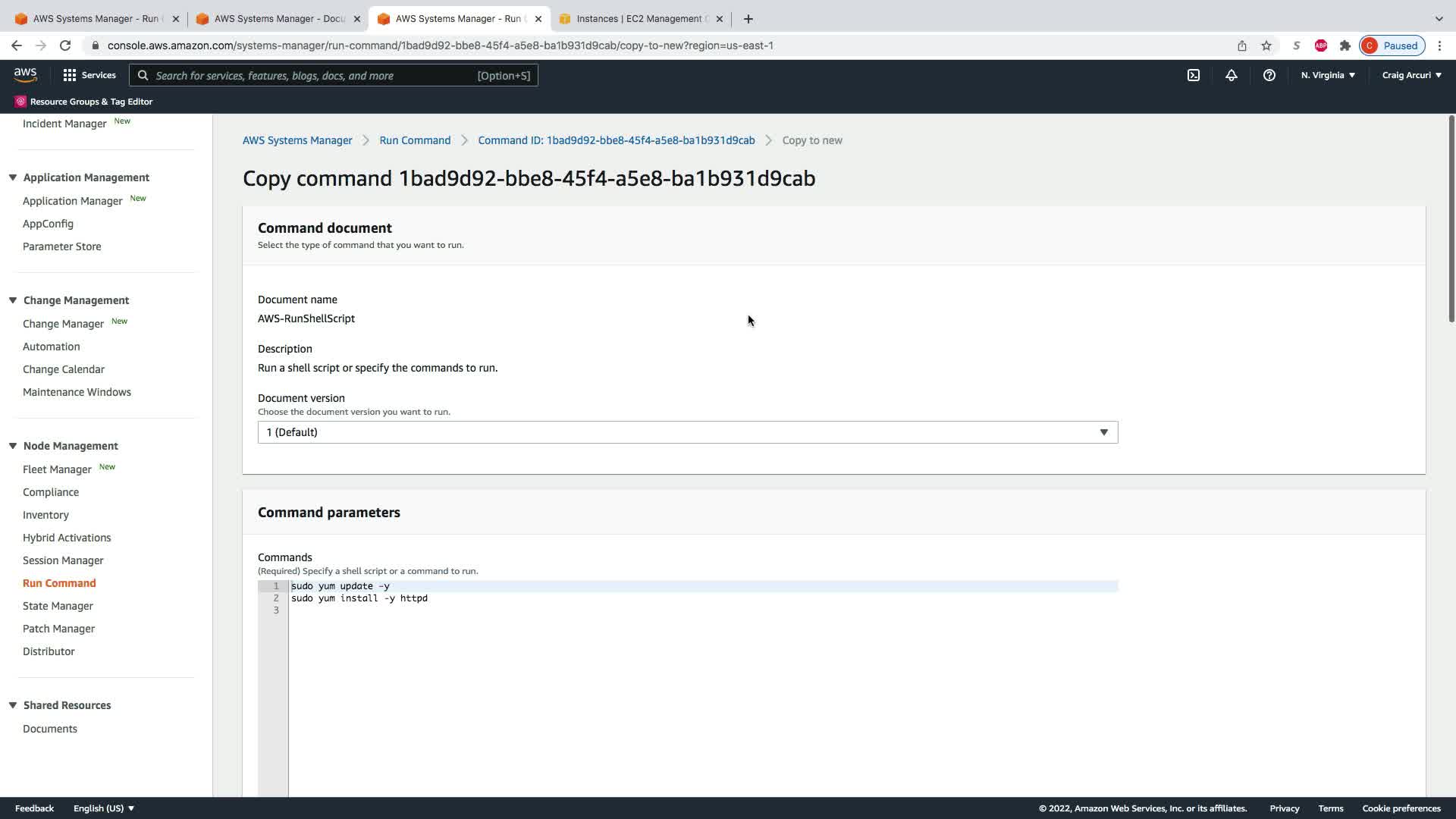Switch to the Systems Manager Documents tab
The height and width of the screenshot is (819, 1456).
279,19
